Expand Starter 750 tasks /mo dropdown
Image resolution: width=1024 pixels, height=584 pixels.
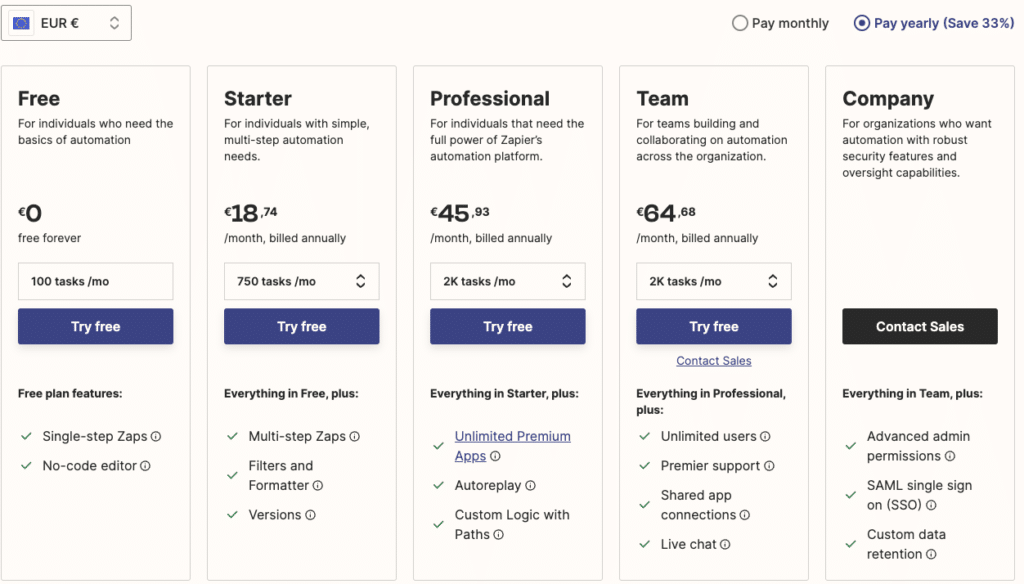301,282
